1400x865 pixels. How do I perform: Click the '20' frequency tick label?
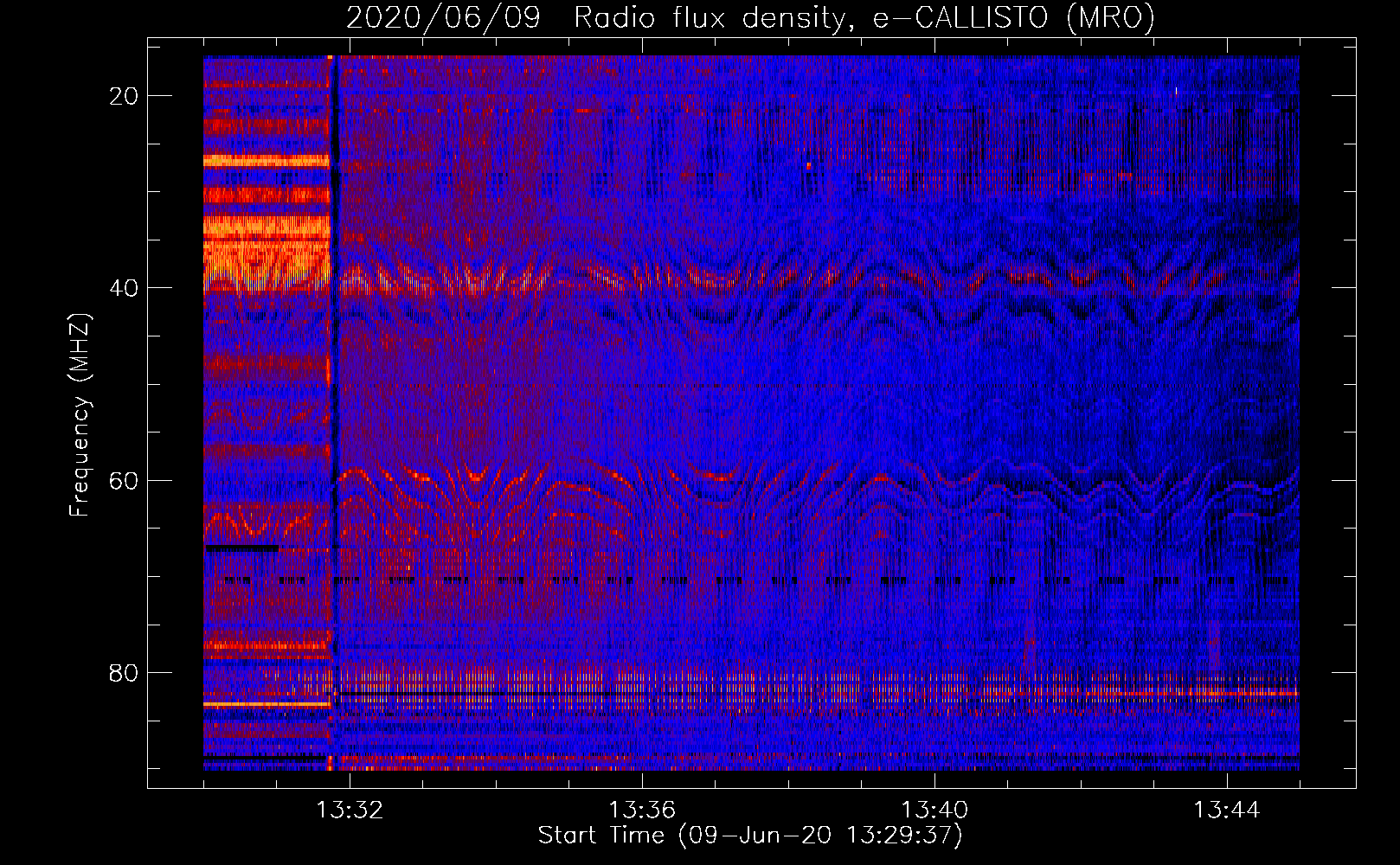pyautogui.click(x=124, y=96)
